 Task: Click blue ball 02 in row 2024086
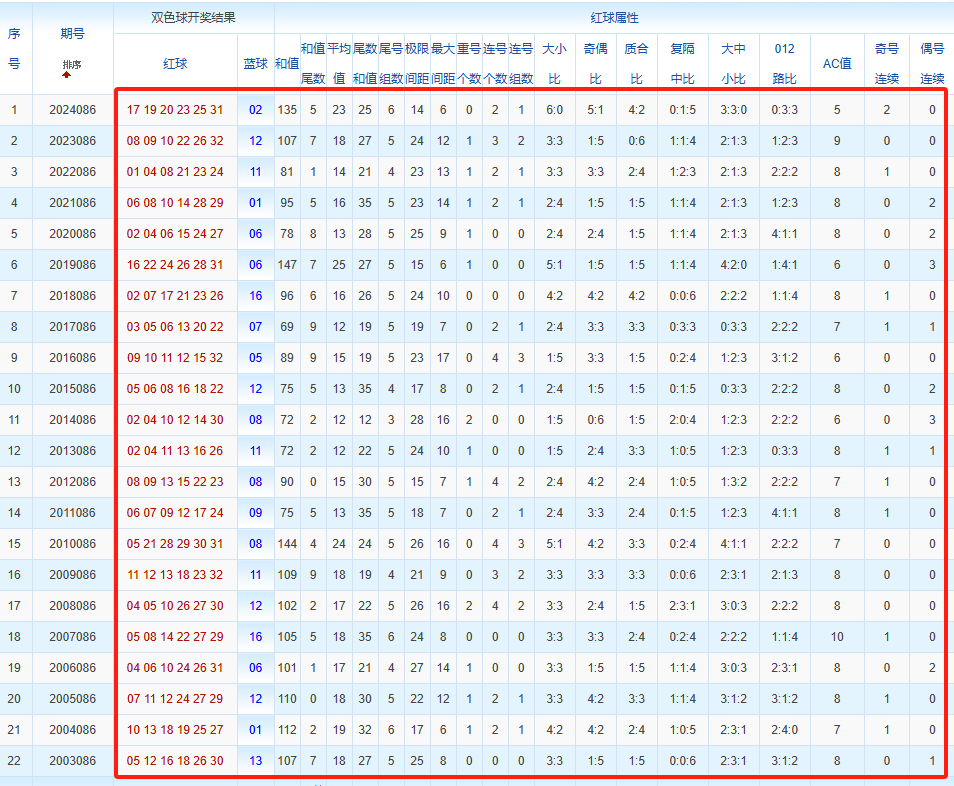click(256, 110)
